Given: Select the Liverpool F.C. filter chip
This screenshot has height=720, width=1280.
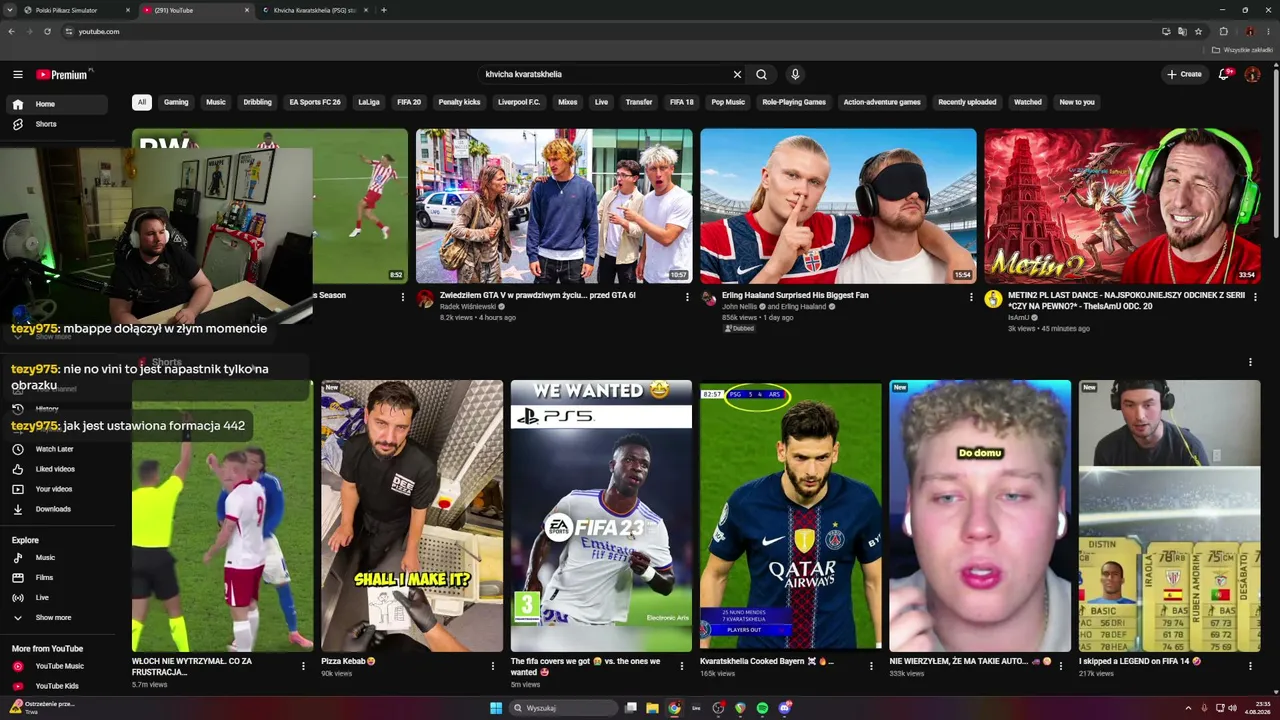Looking at the screenshot, I should click(519, 102).
